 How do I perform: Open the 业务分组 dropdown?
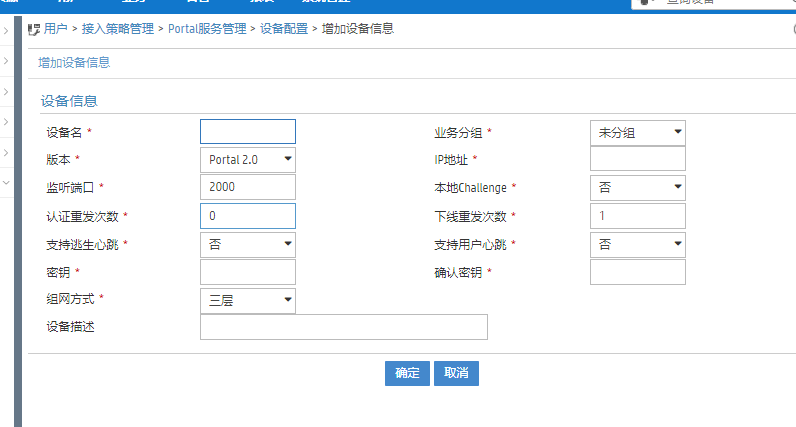[638, 132]
